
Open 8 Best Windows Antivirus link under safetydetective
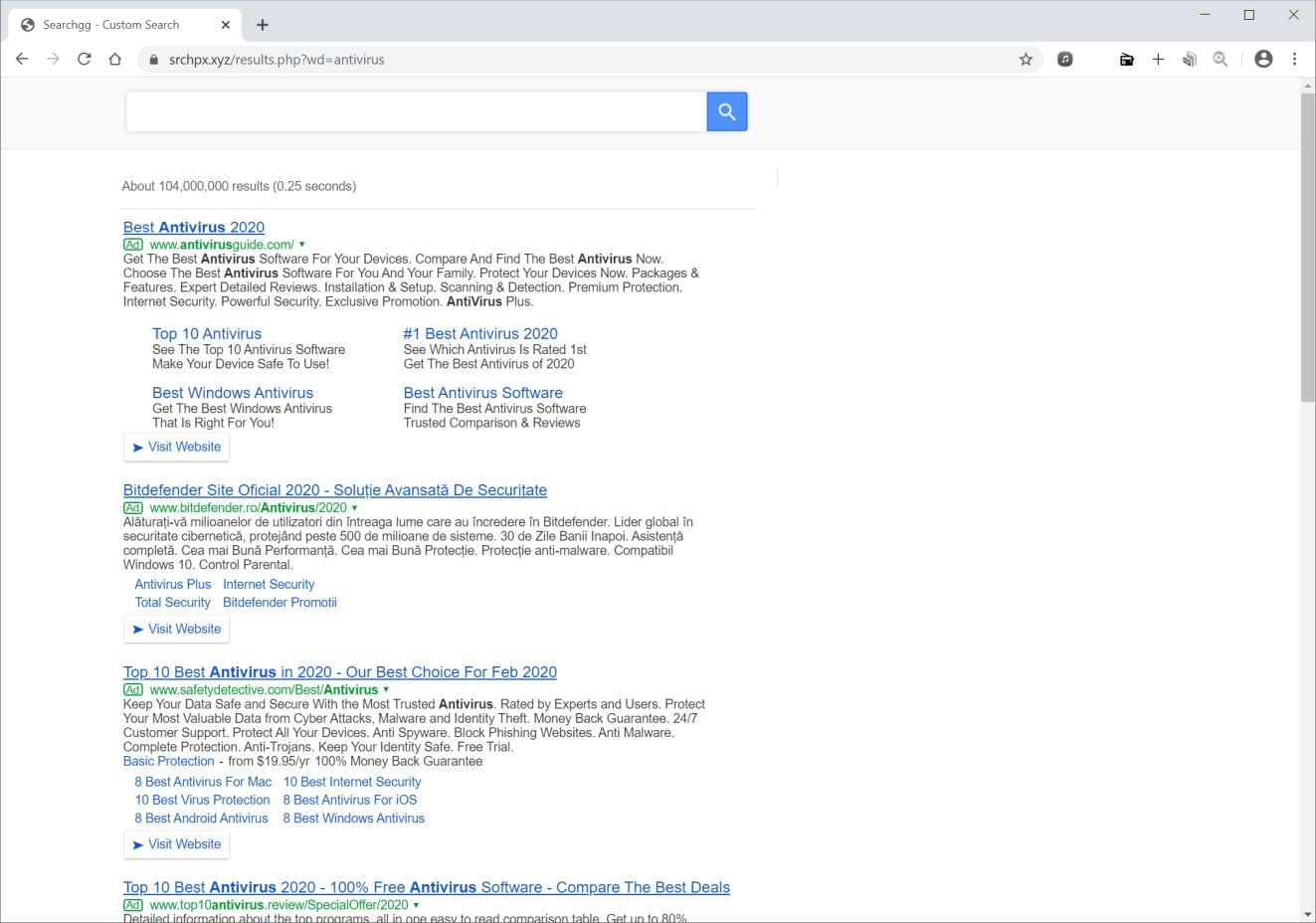354,819
